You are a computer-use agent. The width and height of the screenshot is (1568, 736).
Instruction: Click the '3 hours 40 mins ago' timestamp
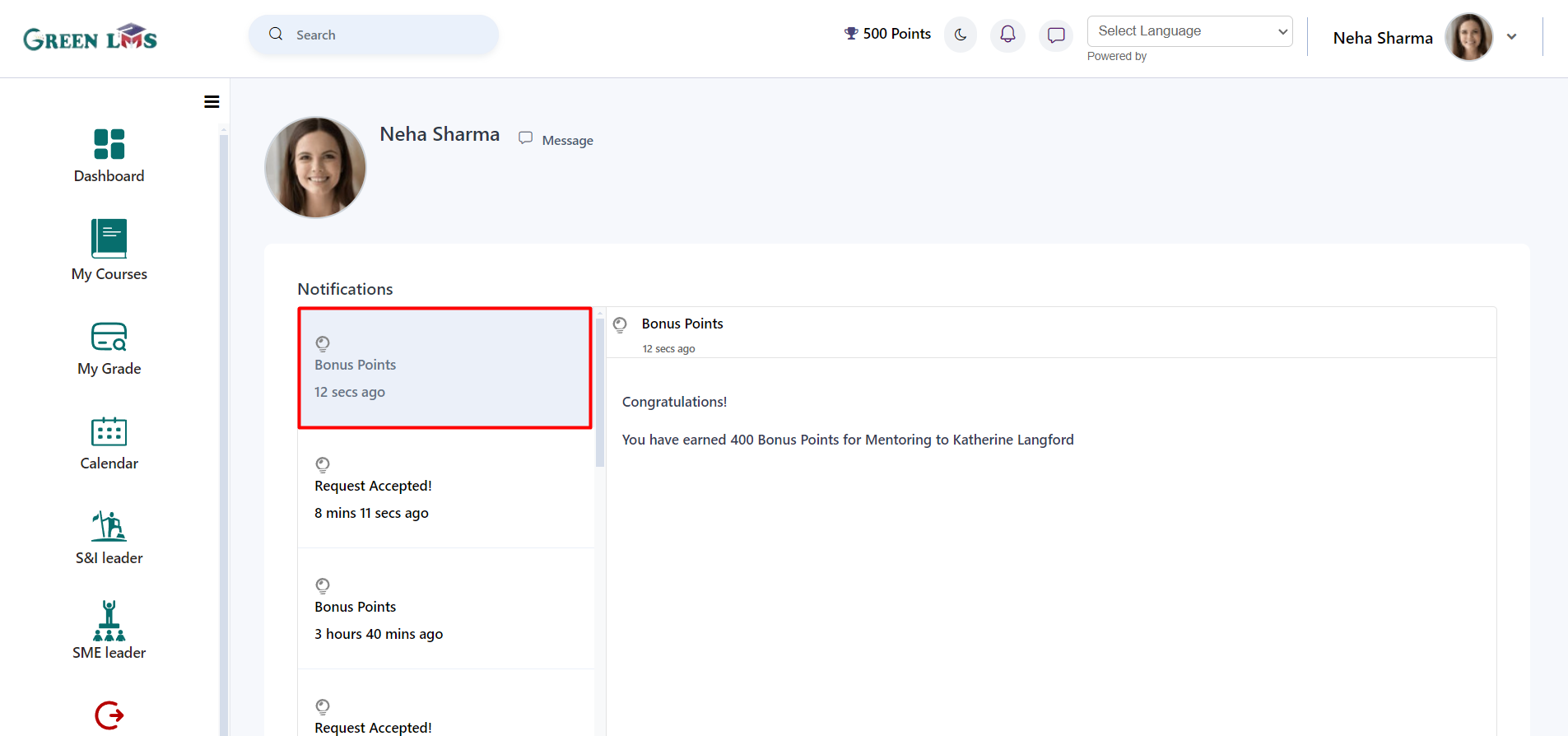(379, 634)
